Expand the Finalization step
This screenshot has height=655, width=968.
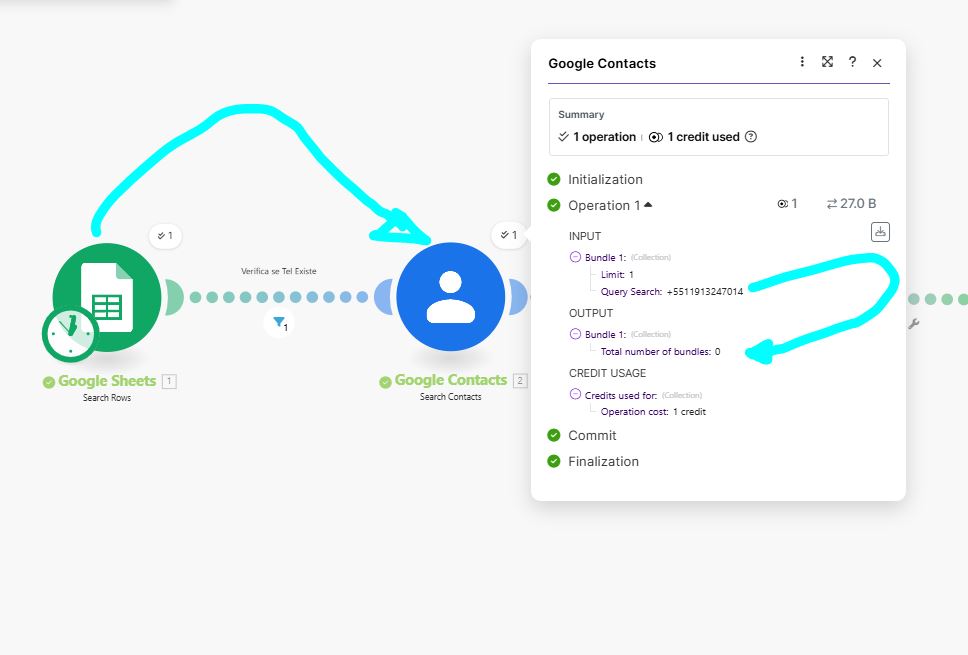point(603,461)
